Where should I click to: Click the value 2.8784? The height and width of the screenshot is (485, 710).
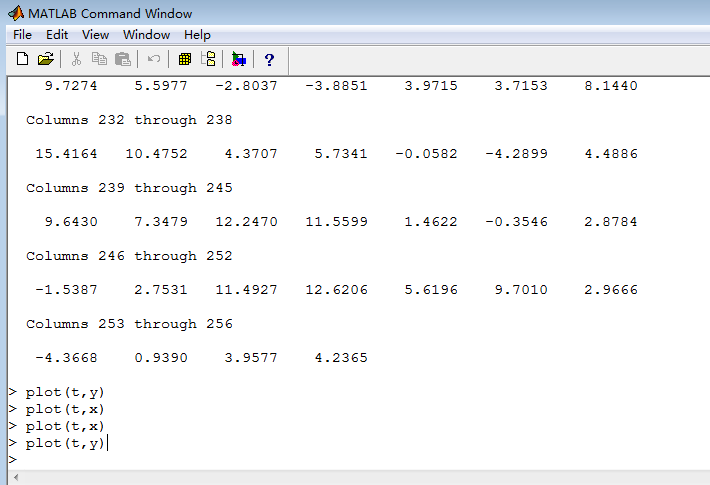[611, 222]
